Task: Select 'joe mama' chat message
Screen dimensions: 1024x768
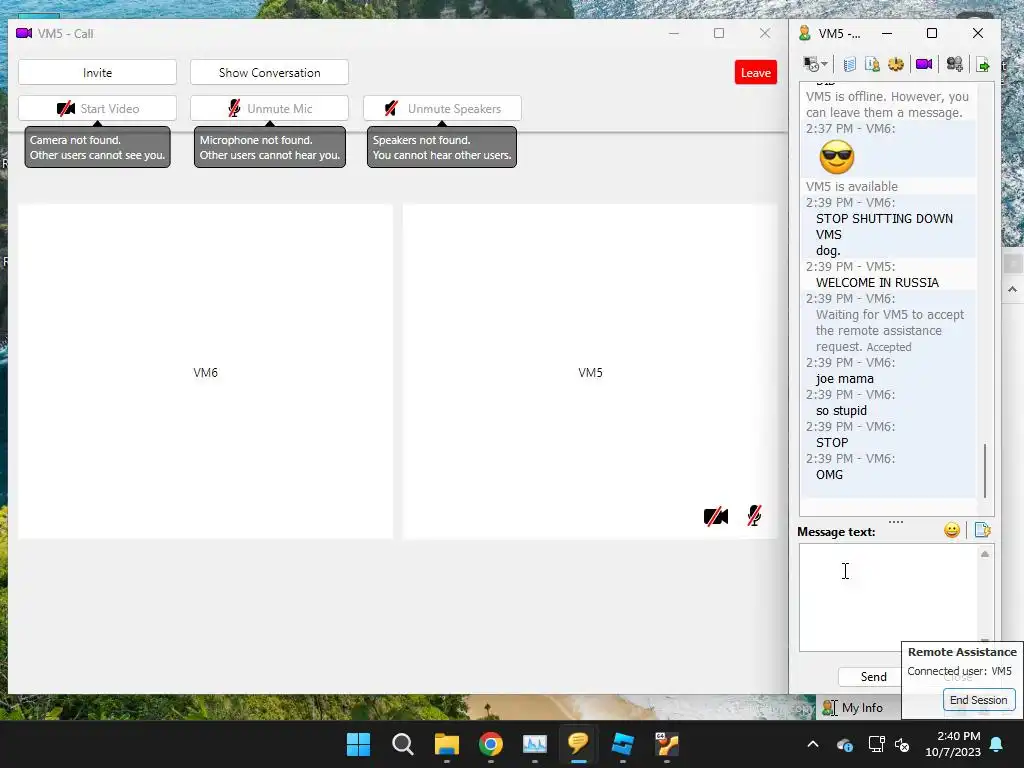Action: coord(844,379)
